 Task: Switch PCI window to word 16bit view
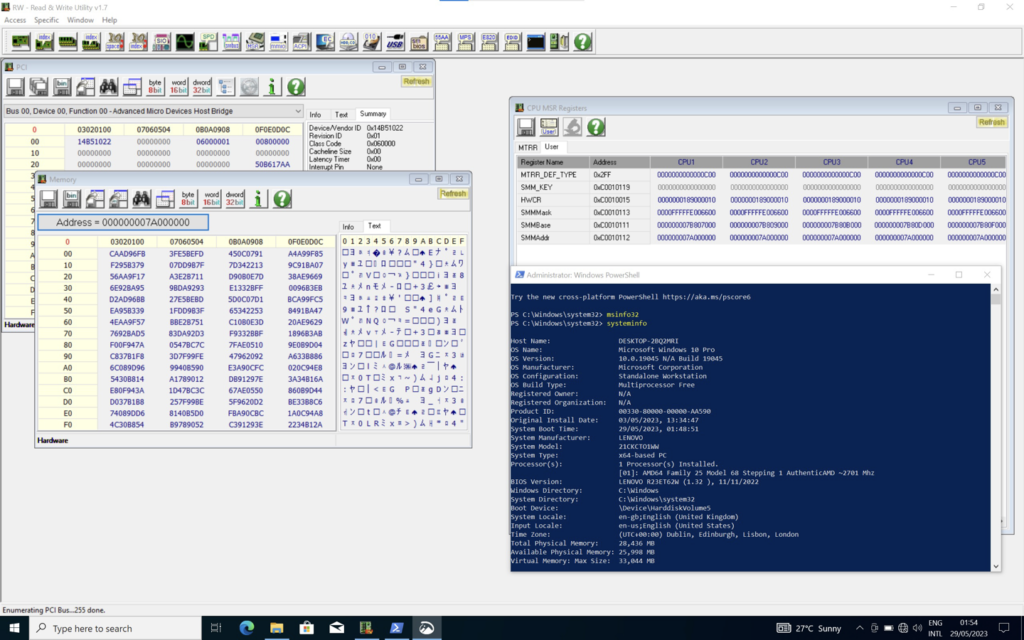(x=178, y=87)
